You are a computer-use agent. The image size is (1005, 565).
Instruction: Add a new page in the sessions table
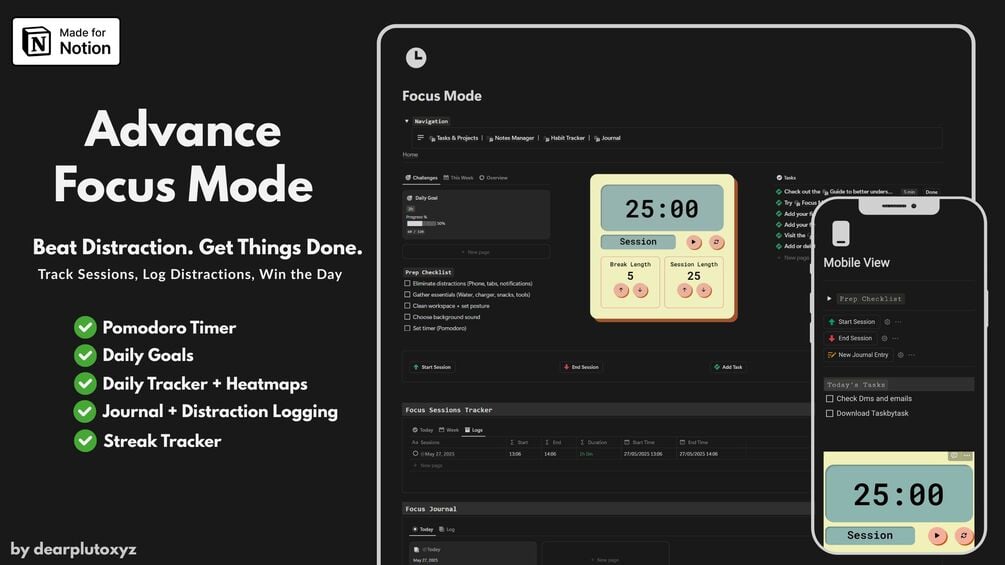click(x=428, y=466)
